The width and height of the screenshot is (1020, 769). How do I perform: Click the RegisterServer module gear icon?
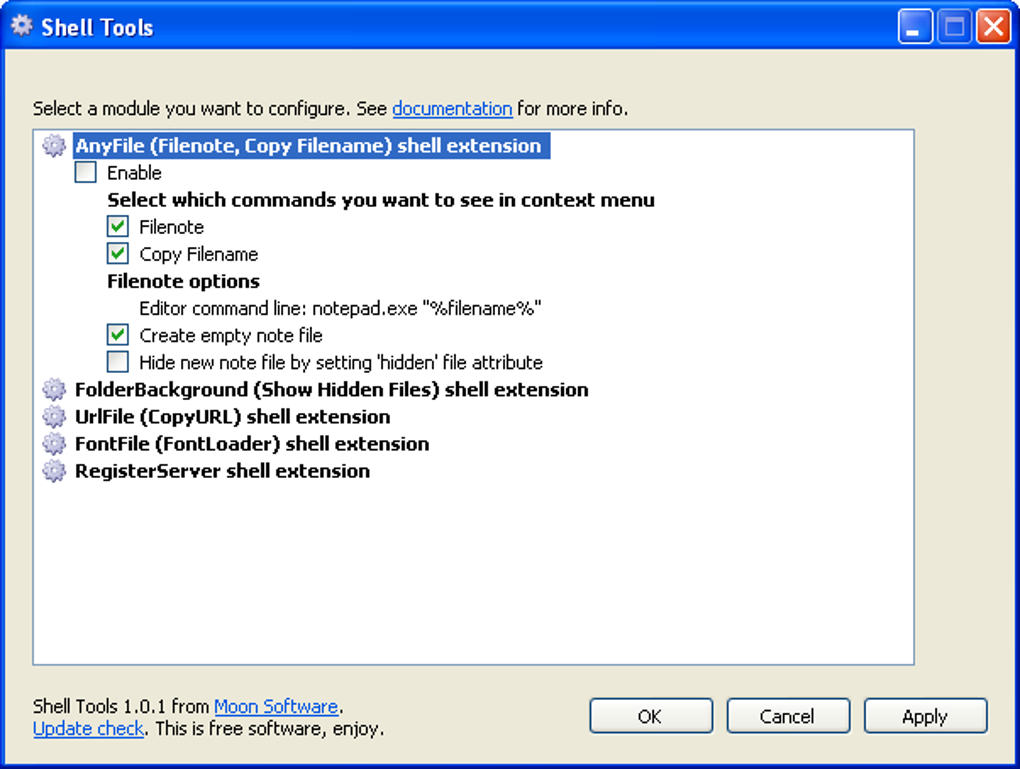click(54, 471)
